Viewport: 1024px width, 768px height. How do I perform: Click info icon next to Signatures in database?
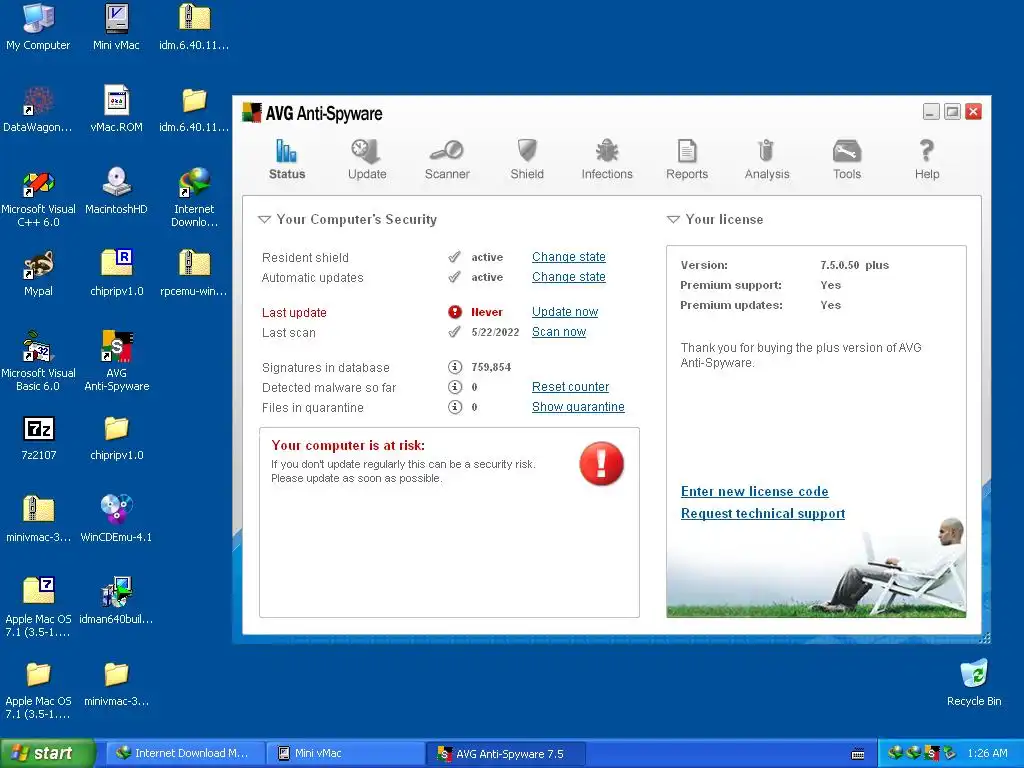click(455, 367)
